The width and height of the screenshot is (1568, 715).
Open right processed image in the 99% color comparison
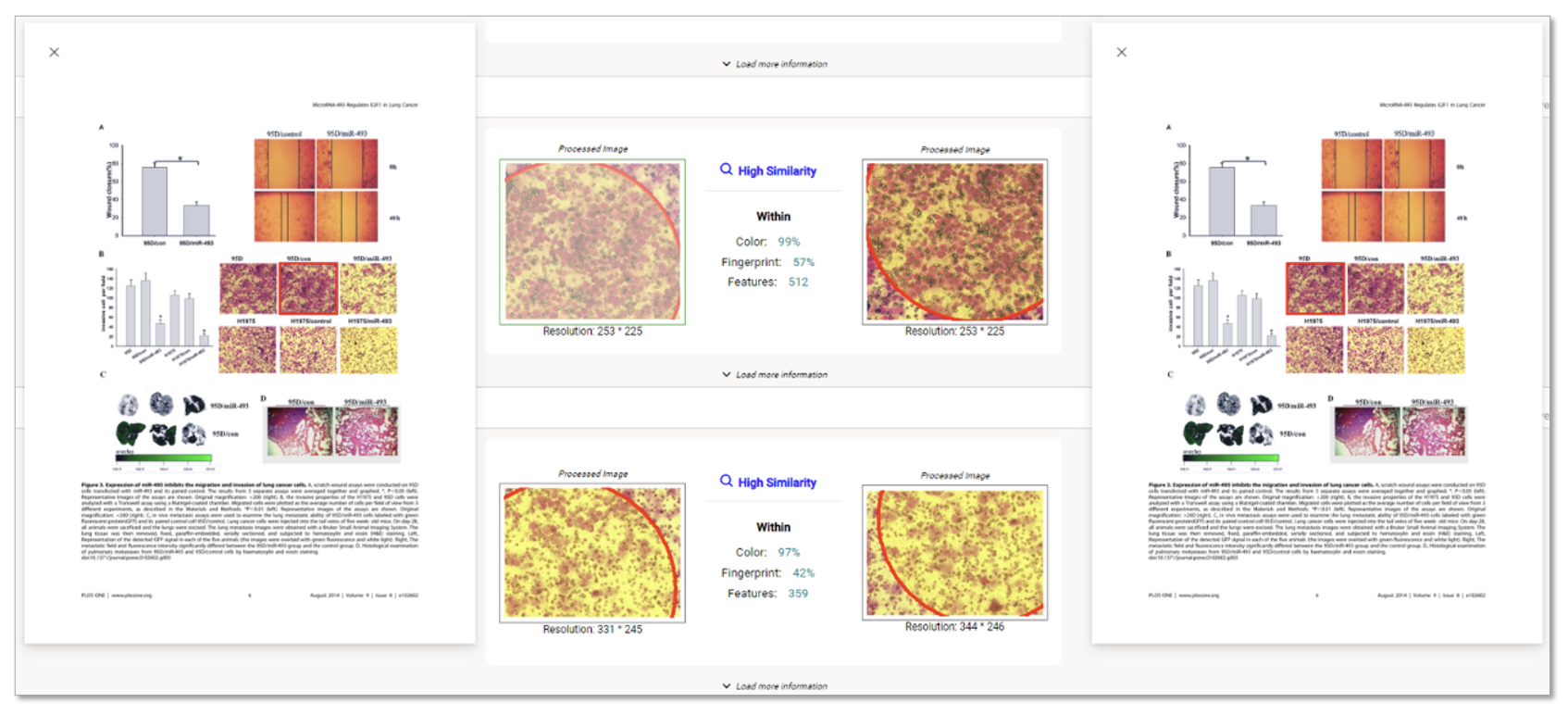pyautogui.click(x=954, y=242)
